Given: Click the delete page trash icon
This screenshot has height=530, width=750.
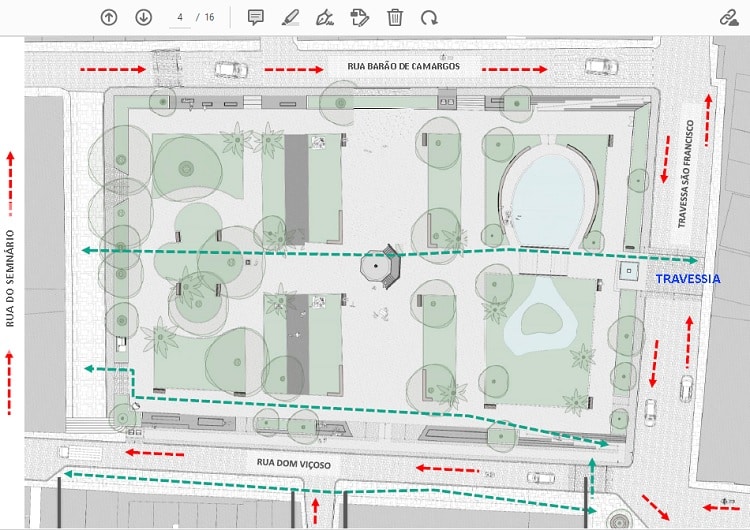Looking at the screenshot, I should coord(395,17).
